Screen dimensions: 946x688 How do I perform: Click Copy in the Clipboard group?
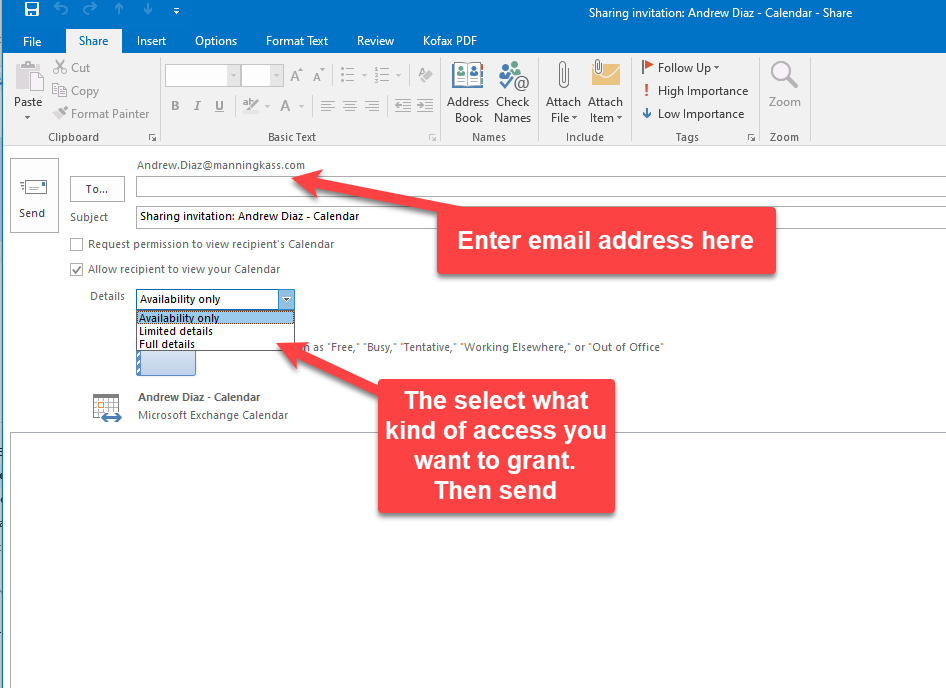[x=75, y=91]
